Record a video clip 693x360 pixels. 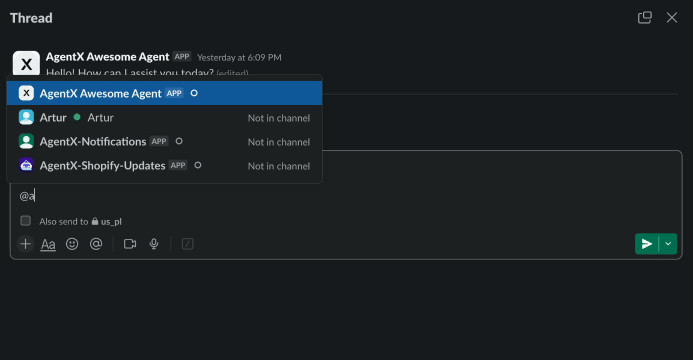pyautogui.click(x=130, y=244)
